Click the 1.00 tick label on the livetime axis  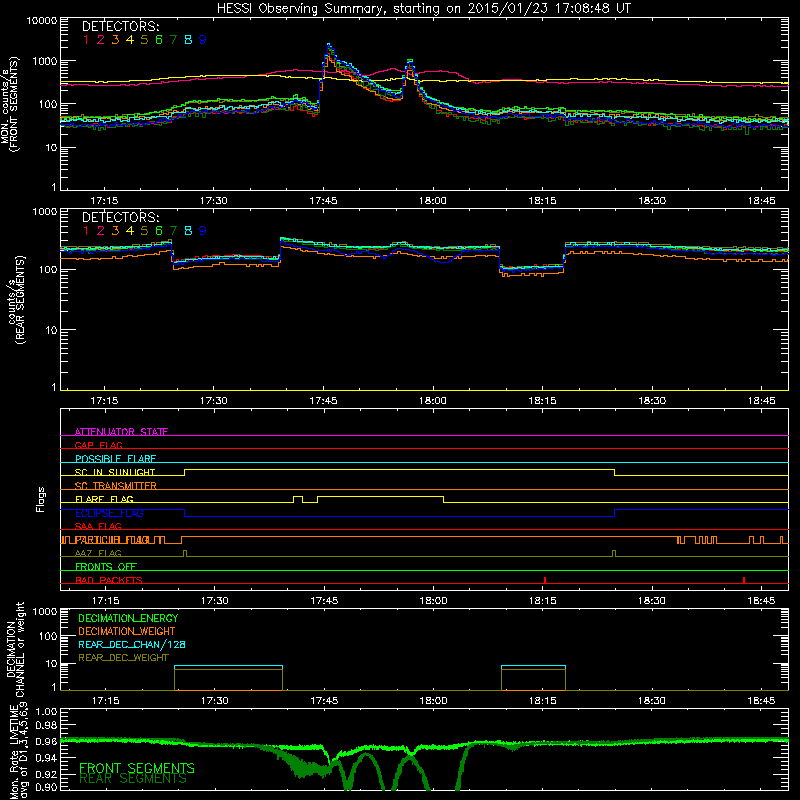[46, 711]
